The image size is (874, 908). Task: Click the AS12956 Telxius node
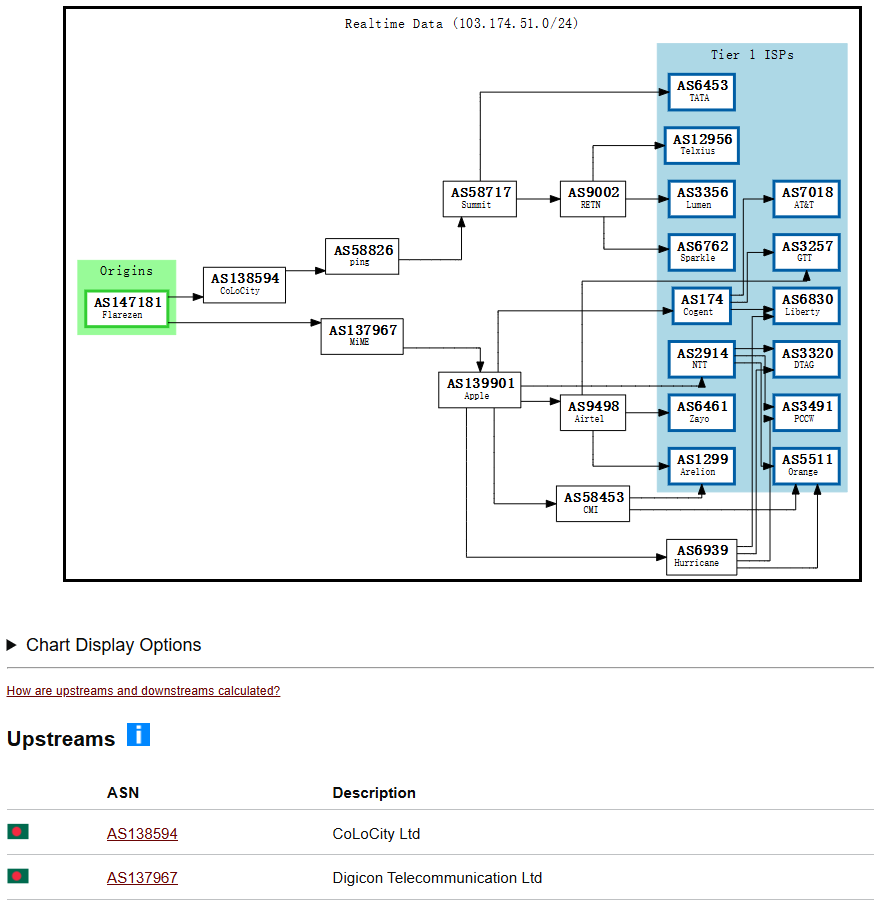click(x=701, y=145)
